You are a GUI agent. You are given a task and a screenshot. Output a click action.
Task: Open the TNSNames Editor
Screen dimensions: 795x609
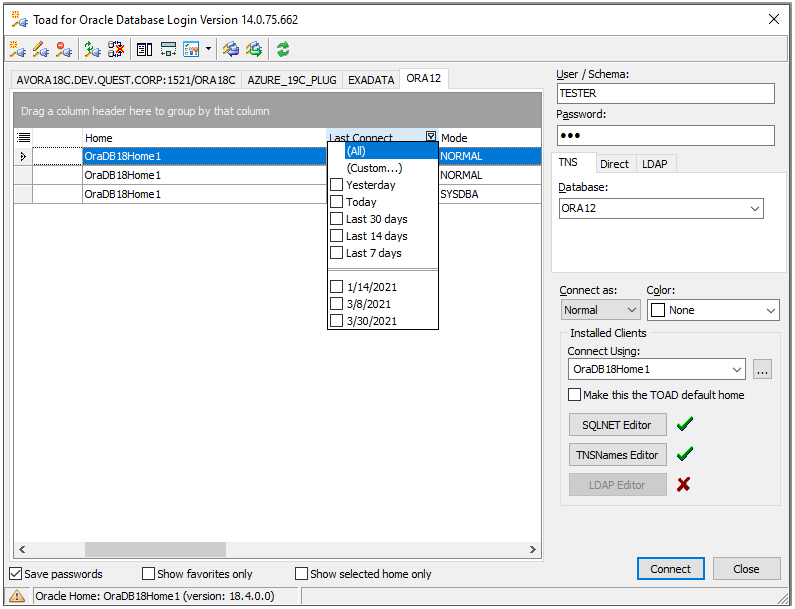point(617,455)
